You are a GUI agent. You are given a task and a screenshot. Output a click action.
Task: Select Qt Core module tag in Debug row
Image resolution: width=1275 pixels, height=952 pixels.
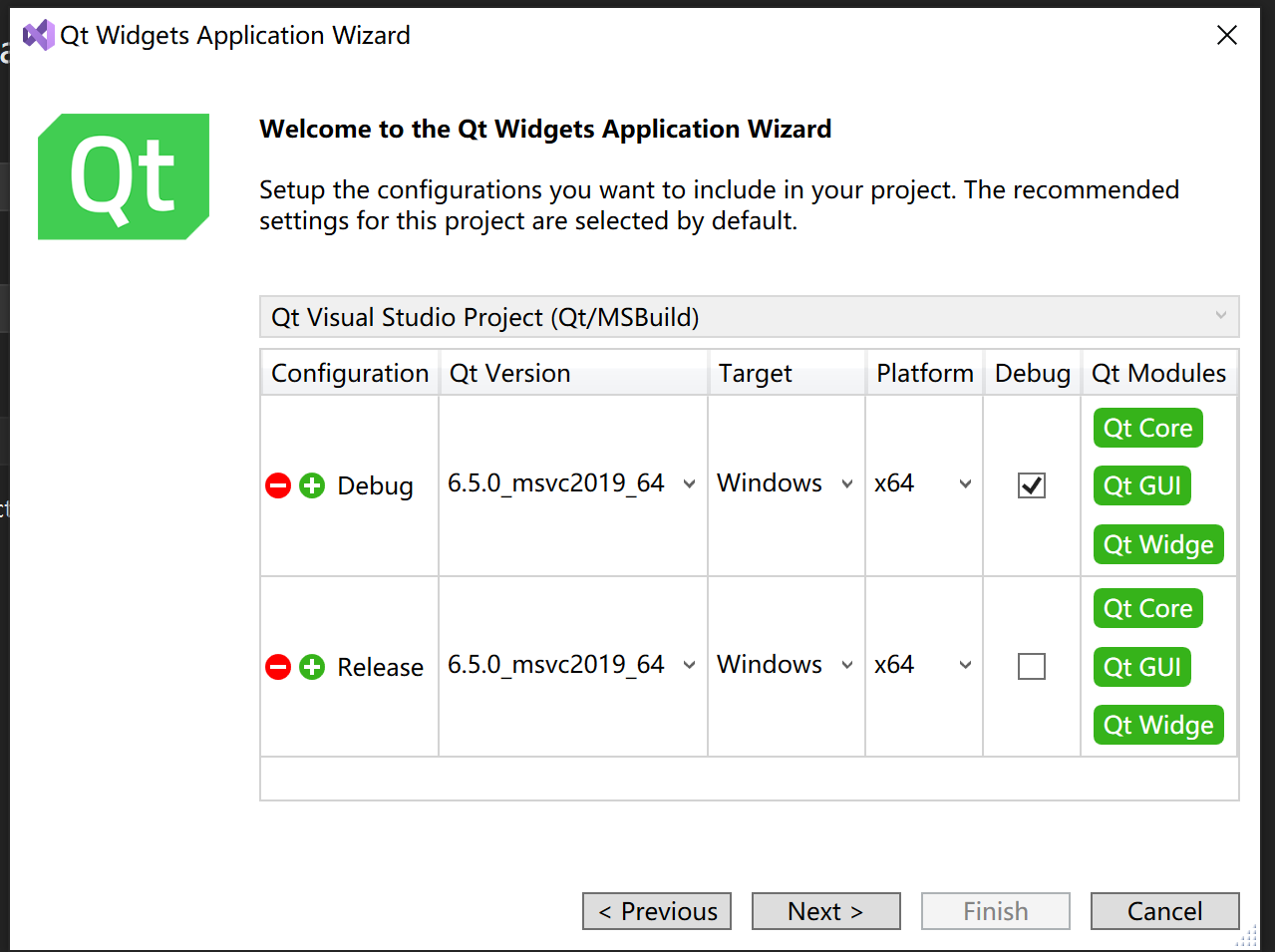coord(1147,429)
